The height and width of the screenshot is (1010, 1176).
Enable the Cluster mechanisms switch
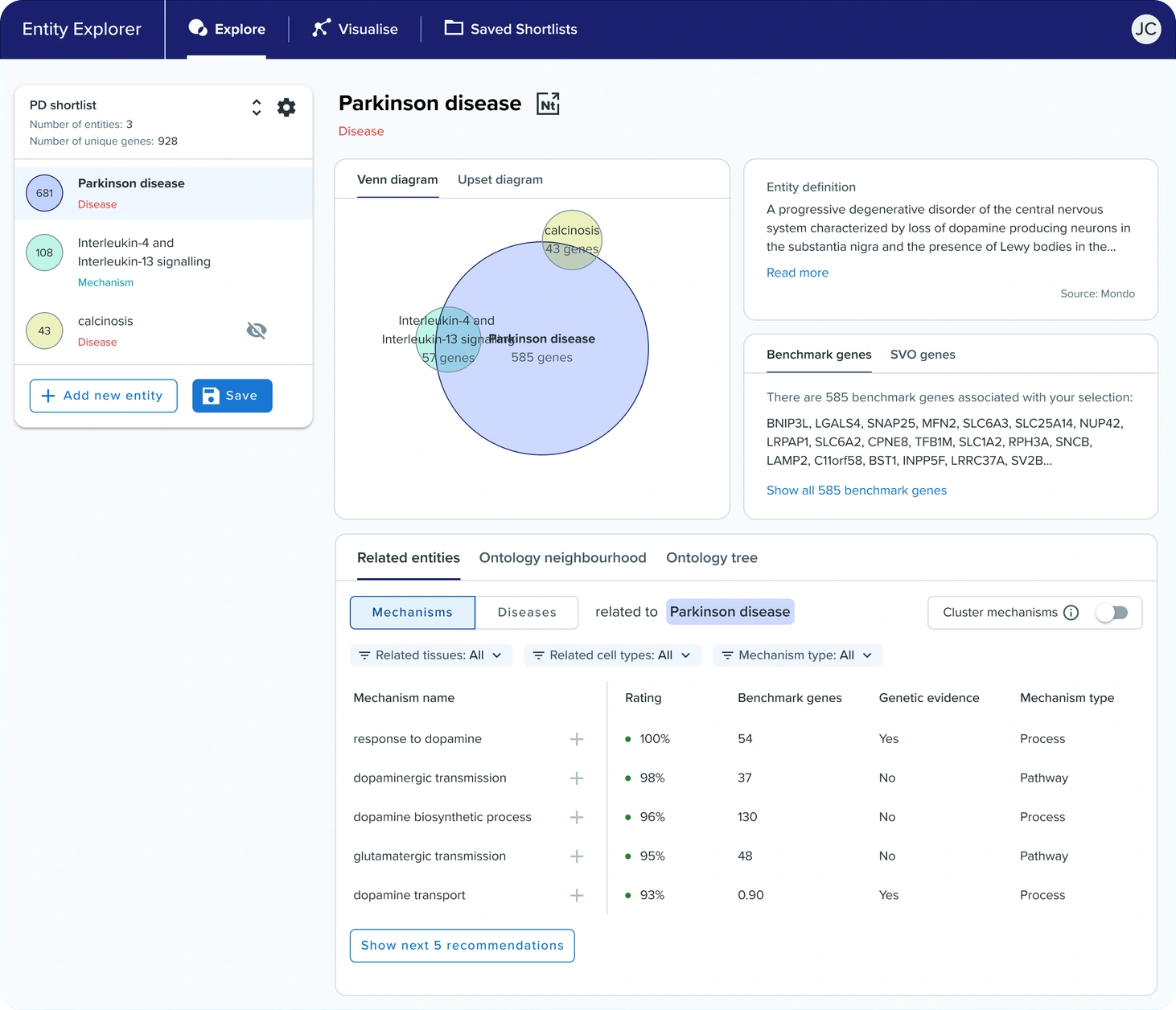pyautogui.click(x=1112, y=613)
